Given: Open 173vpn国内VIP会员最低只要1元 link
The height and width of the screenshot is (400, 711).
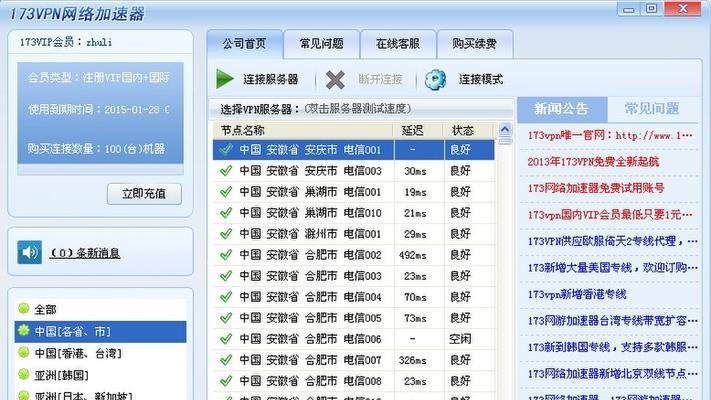Looking at the screenshot, I should click(x=610, y=215).
